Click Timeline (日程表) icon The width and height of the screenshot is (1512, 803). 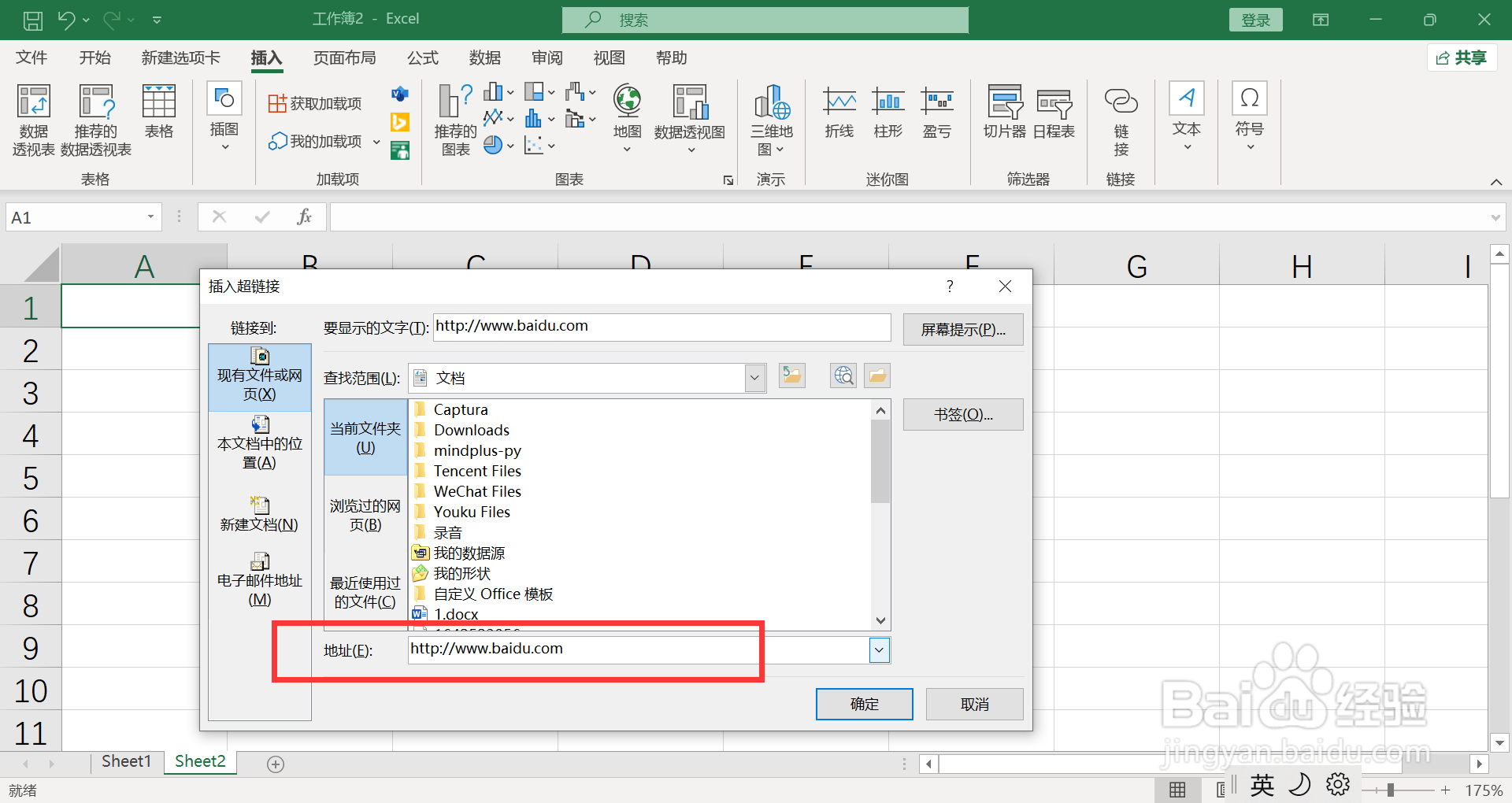click(1054, 112)
